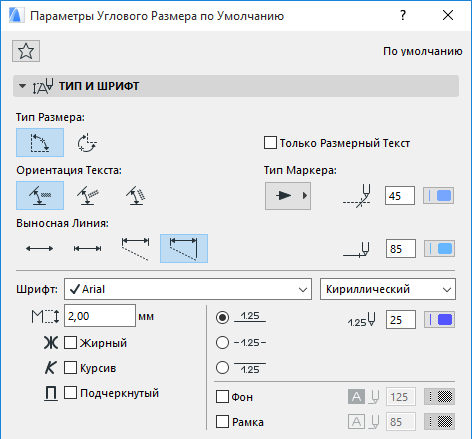The width and height of the screenshot is (472, 439).
Task: Enable the Рамка frame checkbox
Action: [x=222, y=422]
